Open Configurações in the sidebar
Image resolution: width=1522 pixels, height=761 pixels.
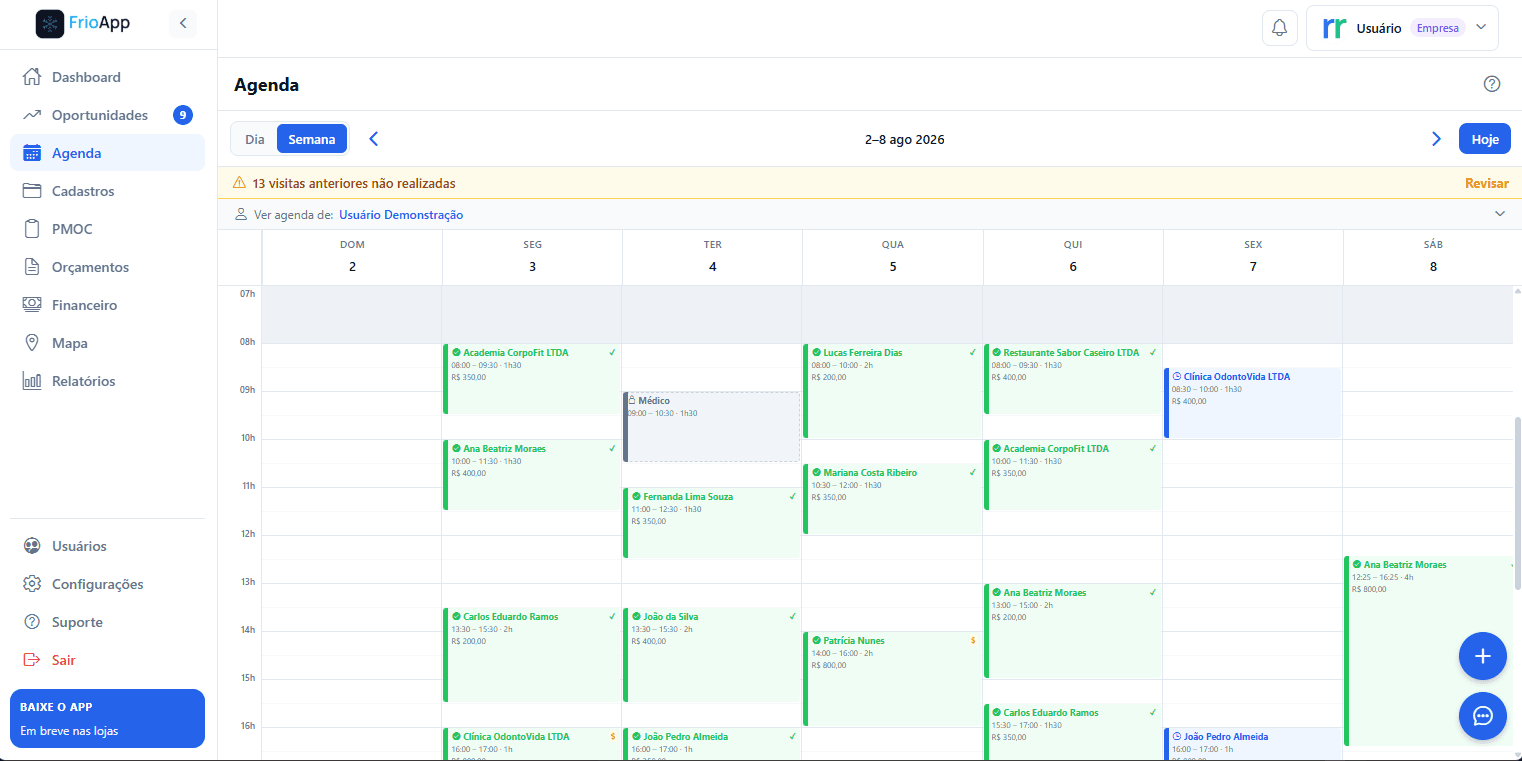tap(107, 584)
